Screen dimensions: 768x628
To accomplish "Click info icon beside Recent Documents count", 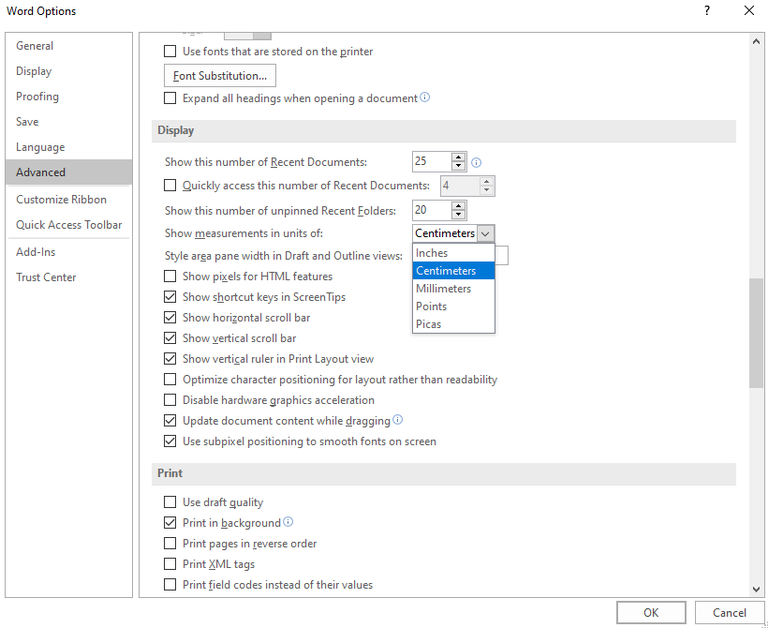I will pyautogui.click(x=477, y=162).
